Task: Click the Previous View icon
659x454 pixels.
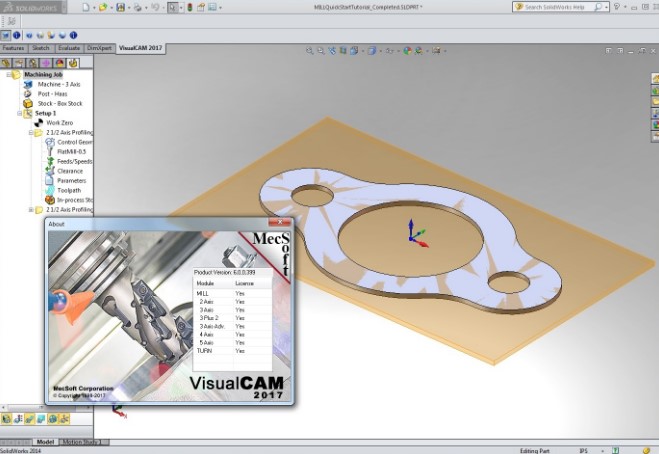Action: [x=332, y=51]
